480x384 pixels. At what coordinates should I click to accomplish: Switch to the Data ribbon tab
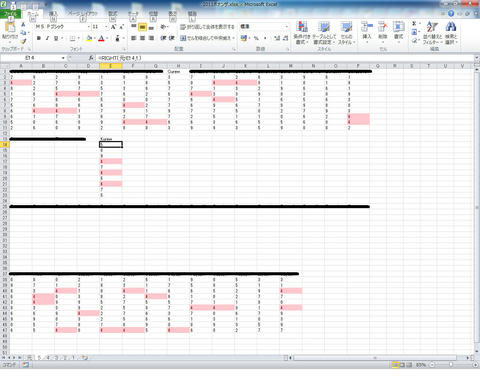133,14
